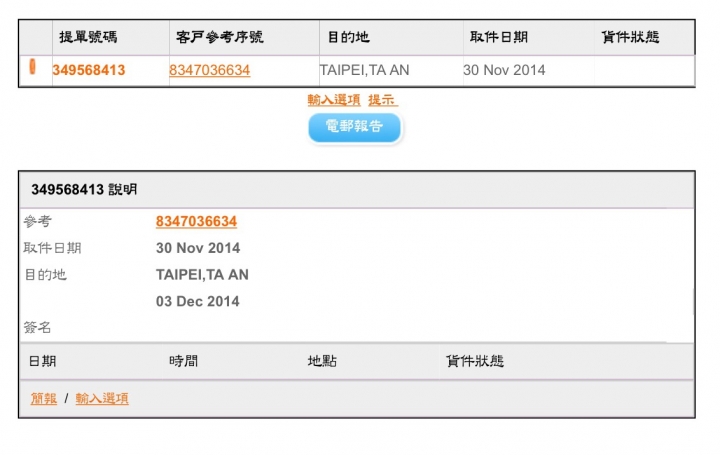The width and height of the screenshot is (720, 455).
Task: Click the bottom 輸入選項 link
Action: click(x=102, y=398)
